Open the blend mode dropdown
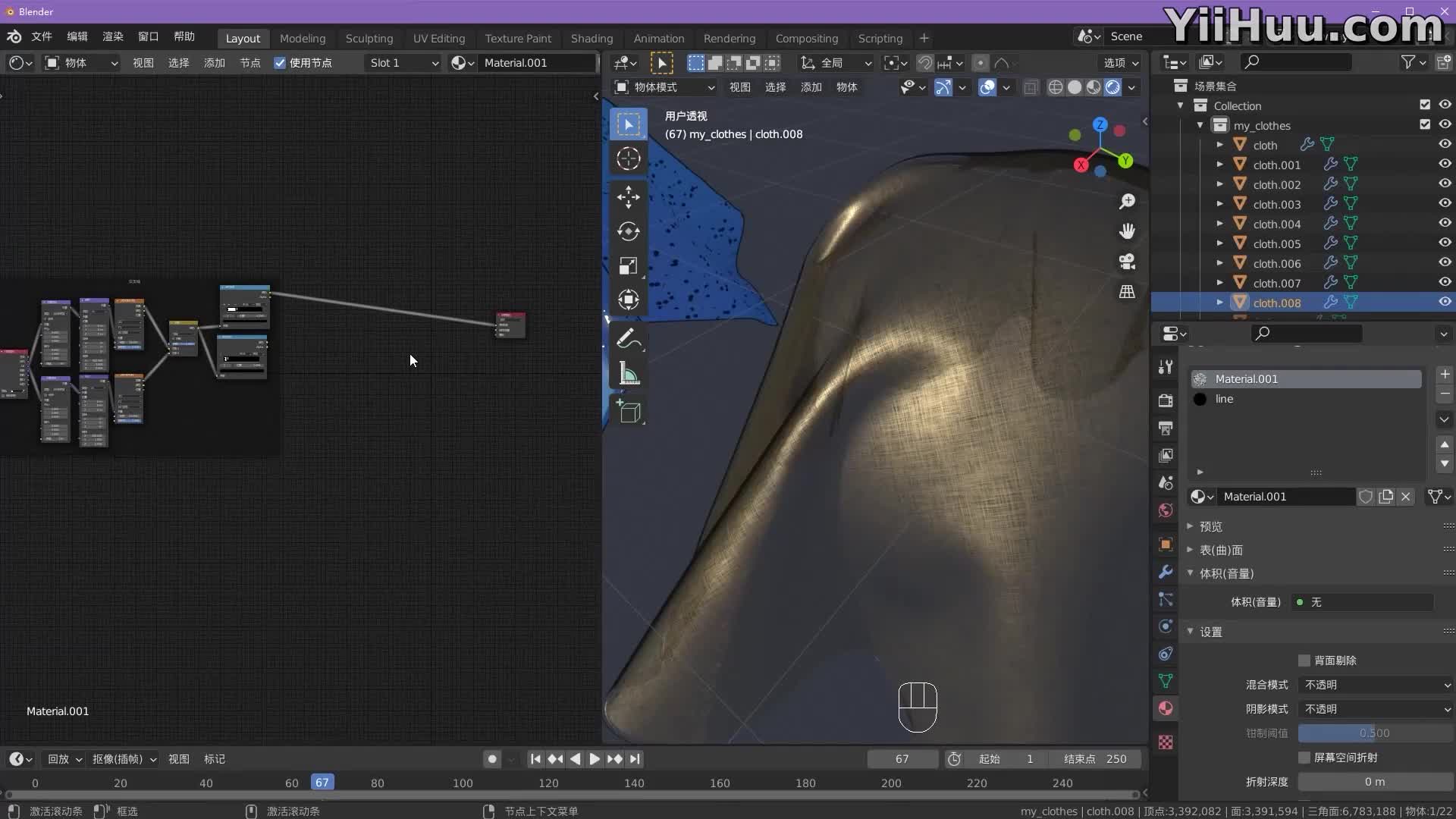The width and height of the screenshot is (1456, 819). point(1376,685)
